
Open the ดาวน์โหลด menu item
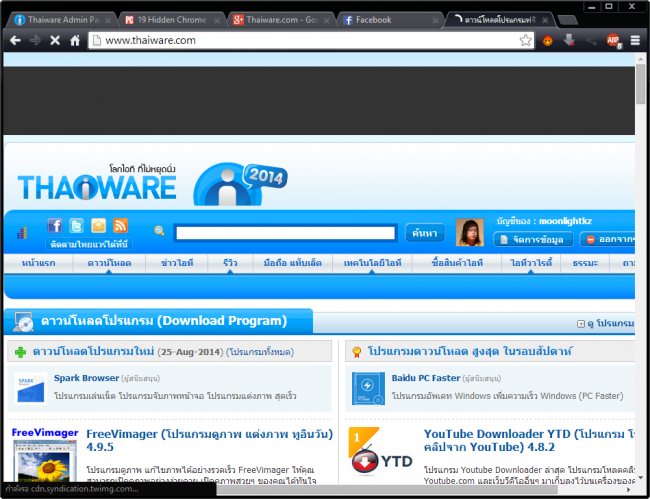[109, 263]
